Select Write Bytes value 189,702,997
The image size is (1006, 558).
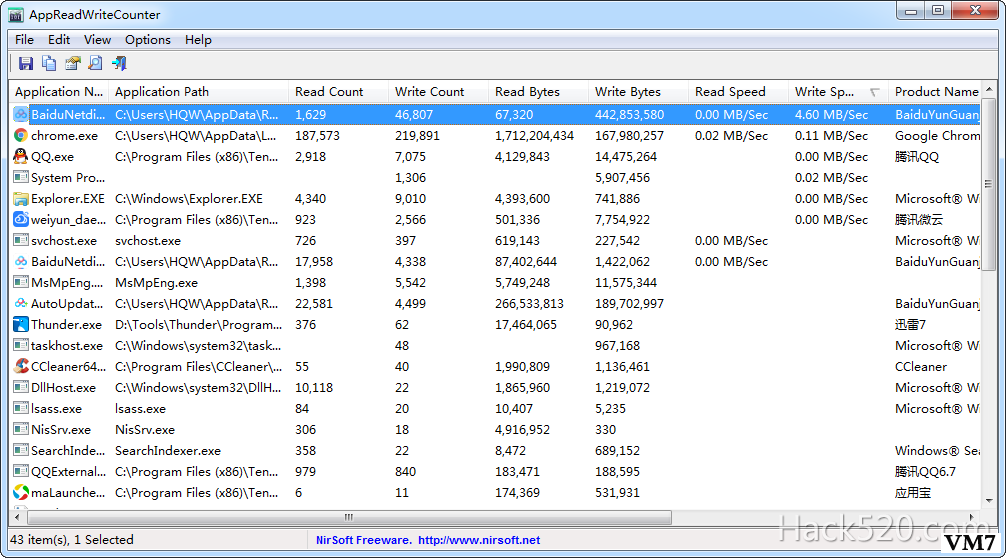(x=629, y=304)
